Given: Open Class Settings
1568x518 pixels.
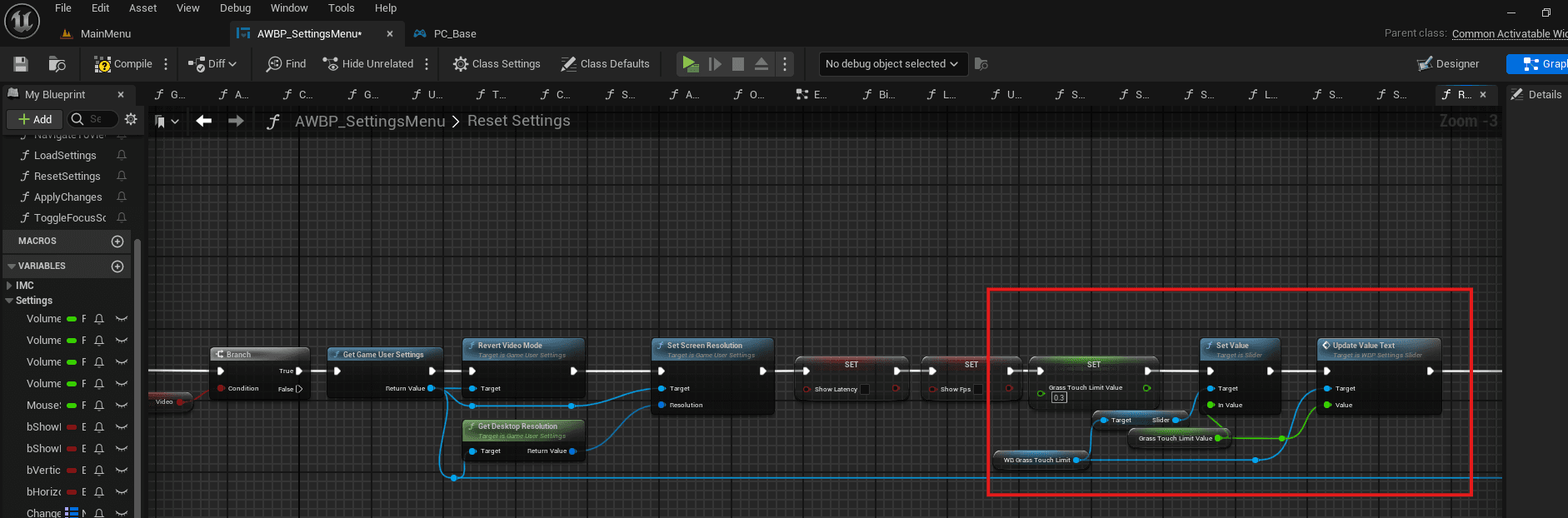Looking at the screenshot, I should point(497,64).
